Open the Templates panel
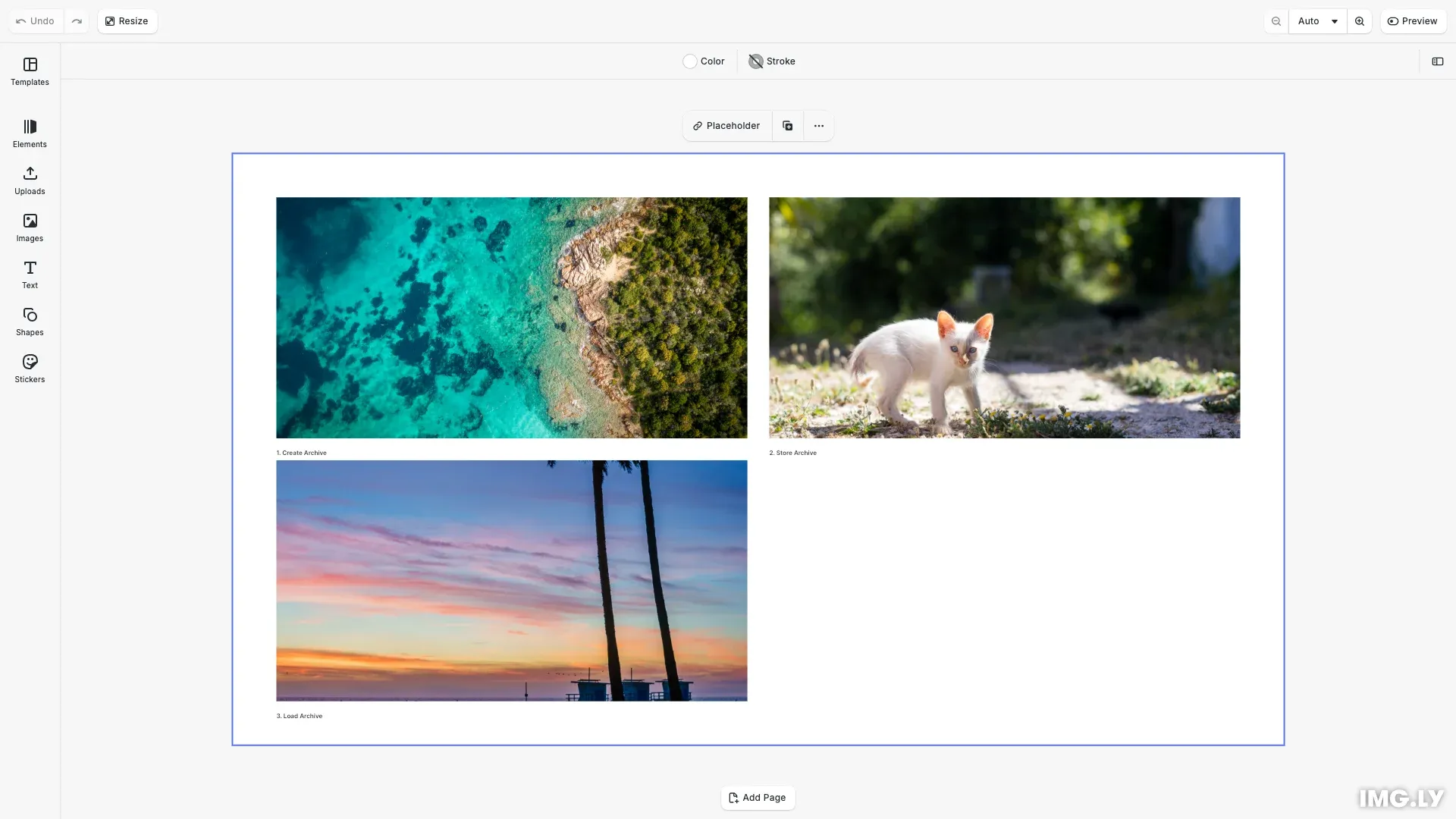The image size is (1456, 819). [30, 71]
